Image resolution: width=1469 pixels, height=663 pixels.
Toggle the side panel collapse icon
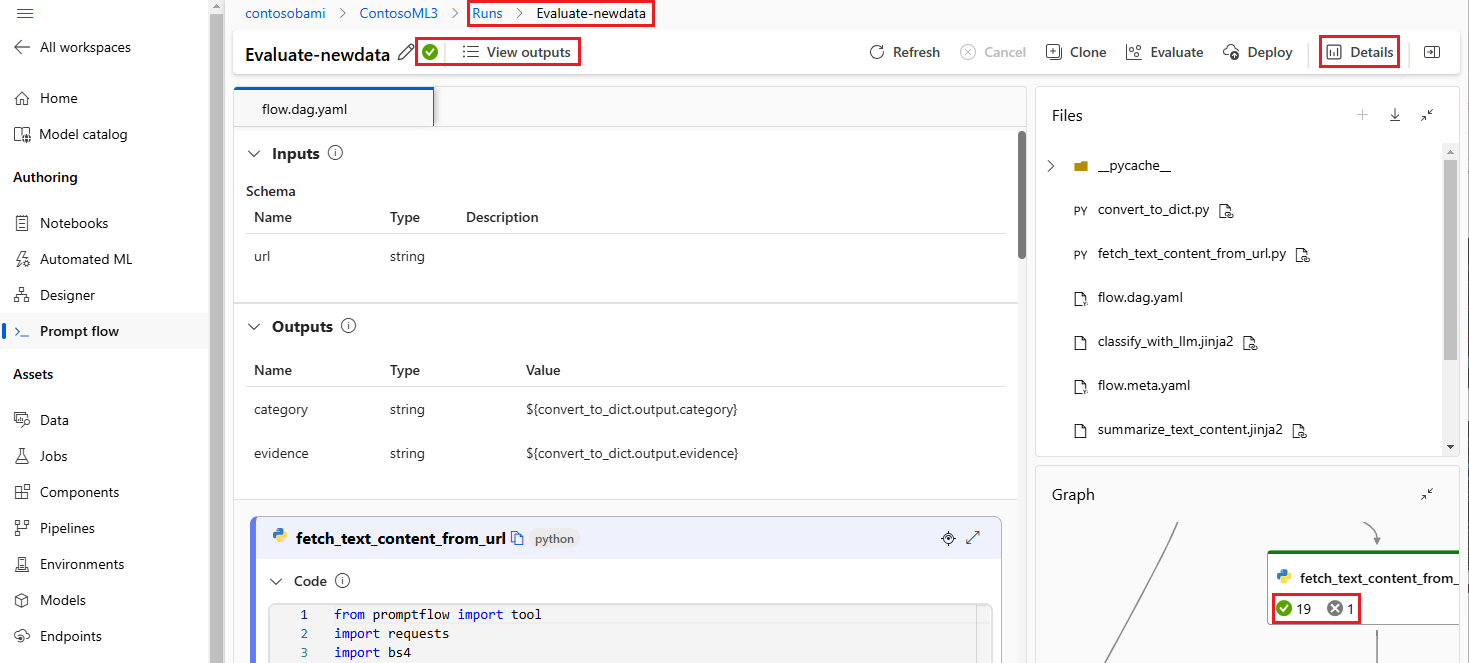tap(1431, 52)
